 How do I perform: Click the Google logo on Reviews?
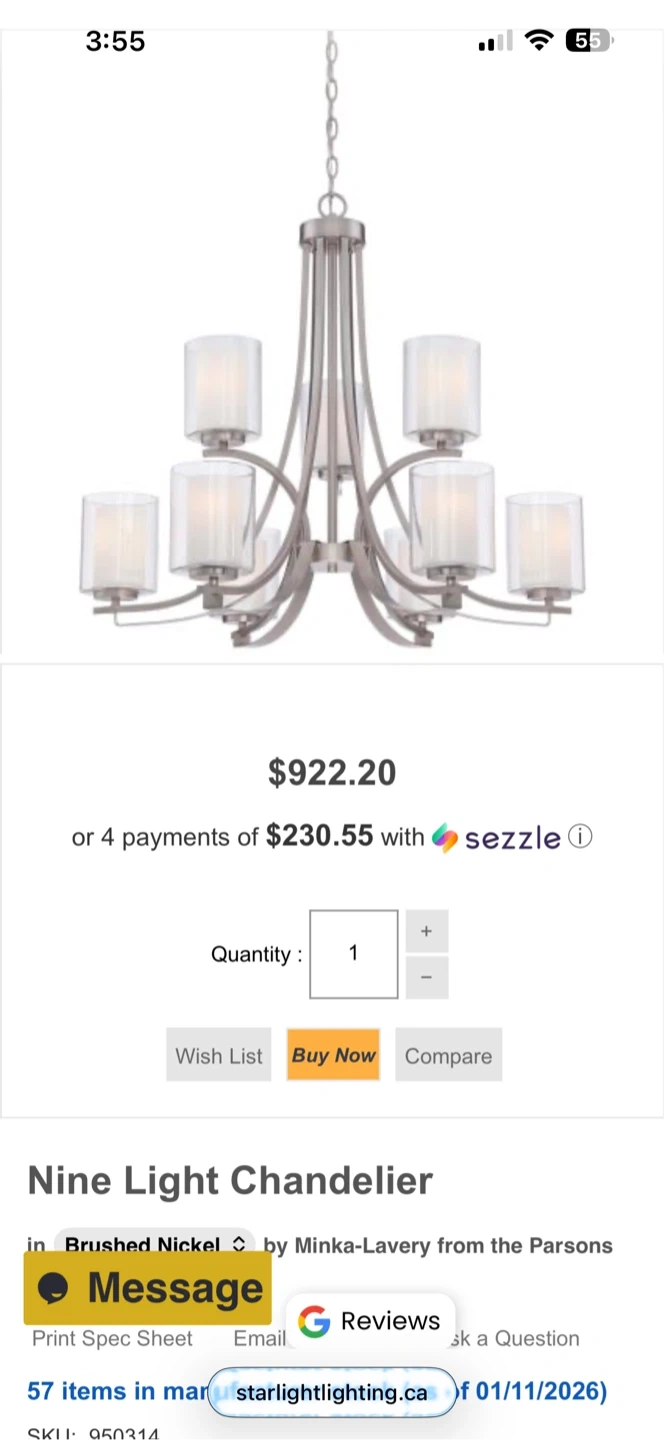click(314, 1321)
